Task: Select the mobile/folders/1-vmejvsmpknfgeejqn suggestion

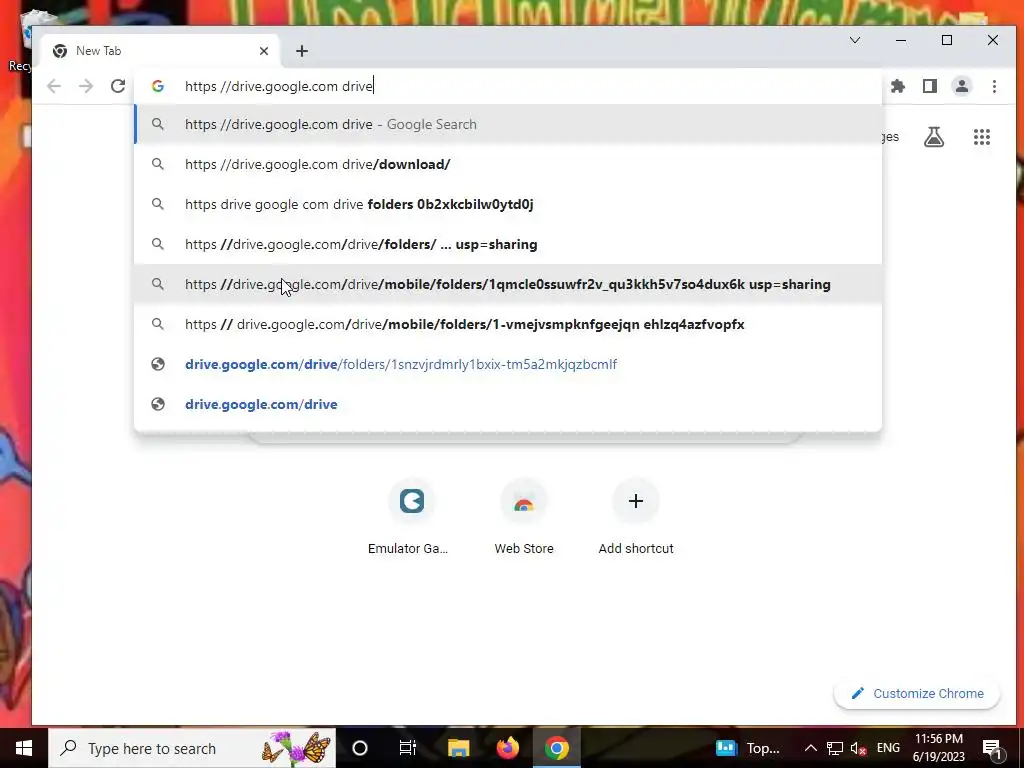Action: pyautogui.click(x=508, y=325)
